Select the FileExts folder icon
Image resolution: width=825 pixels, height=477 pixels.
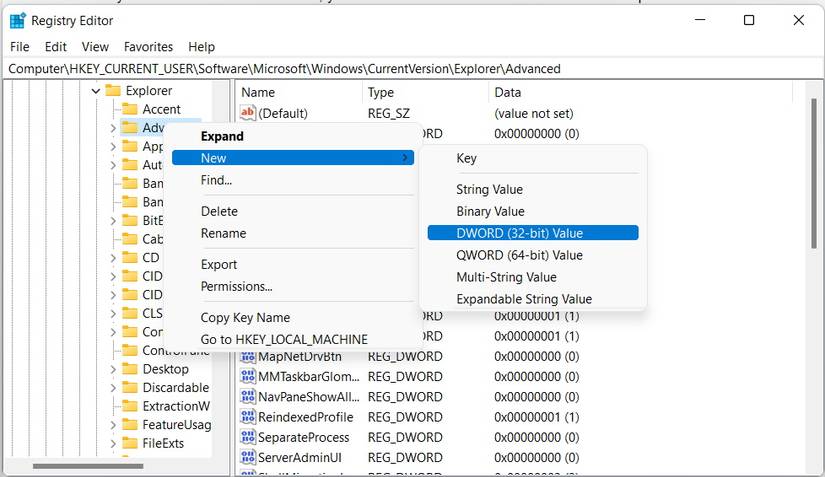130,443
